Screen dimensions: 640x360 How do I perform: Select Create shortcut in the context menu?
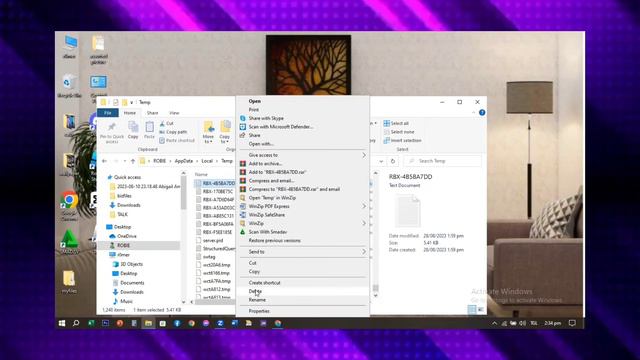[264, 282]
